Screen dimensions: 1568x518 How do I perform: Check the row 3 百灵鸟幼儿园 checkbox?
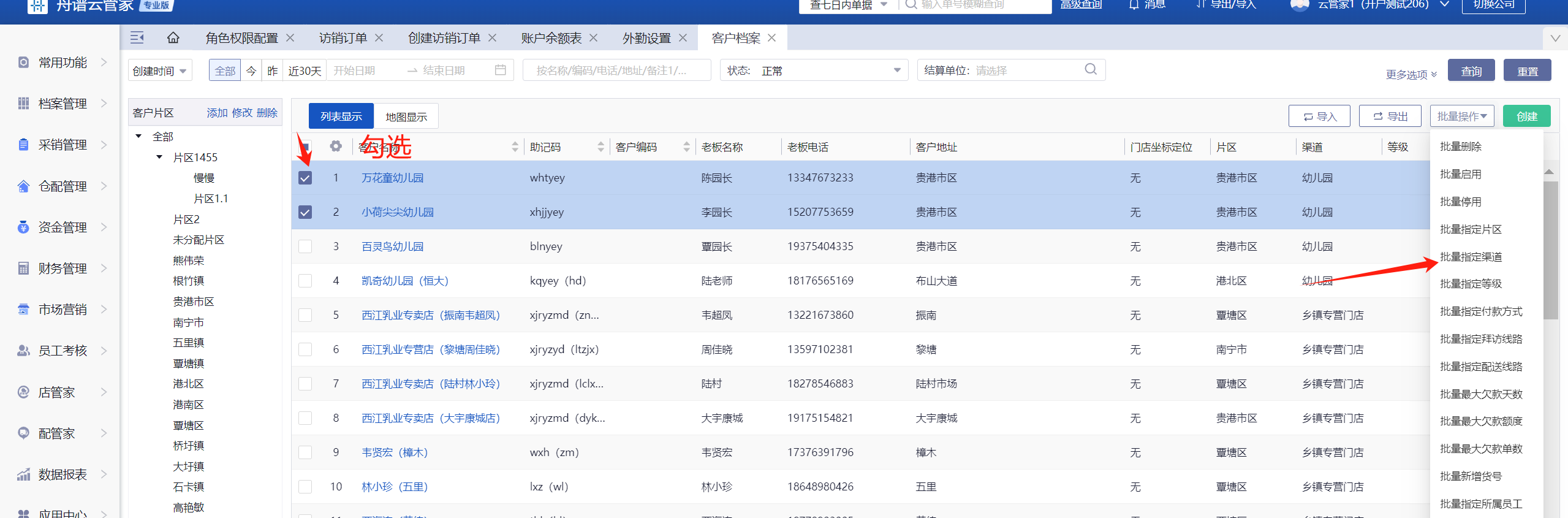[305, 246]
